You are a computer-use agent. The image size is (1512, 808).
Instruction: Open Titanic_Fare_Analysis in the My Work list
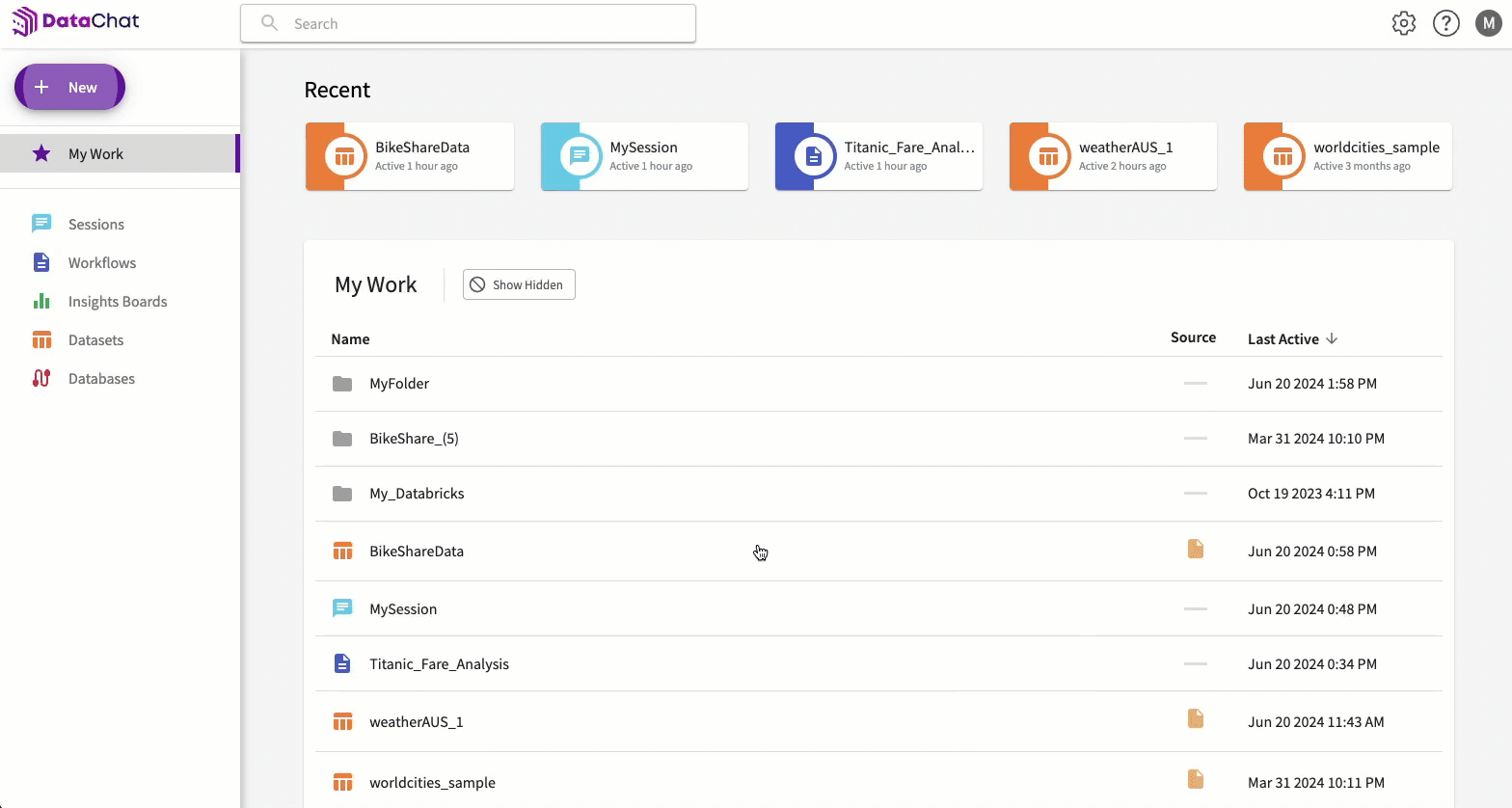[439, 664]
